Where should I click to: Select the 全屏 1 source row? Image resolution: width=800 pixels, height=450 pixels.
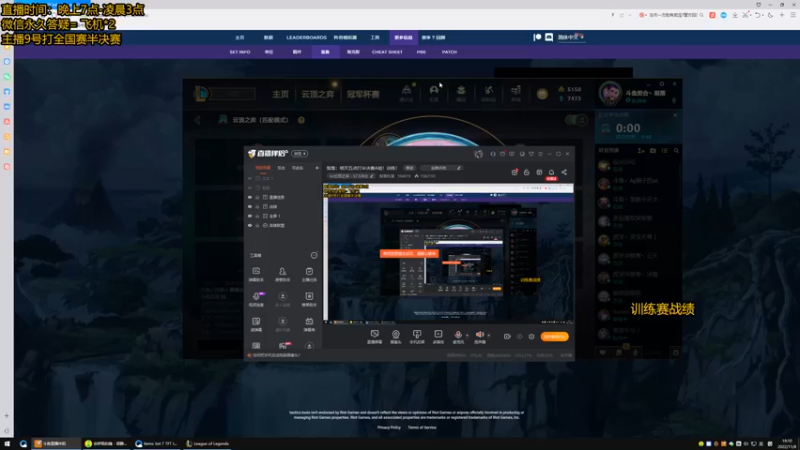click(x=283, y=216)
